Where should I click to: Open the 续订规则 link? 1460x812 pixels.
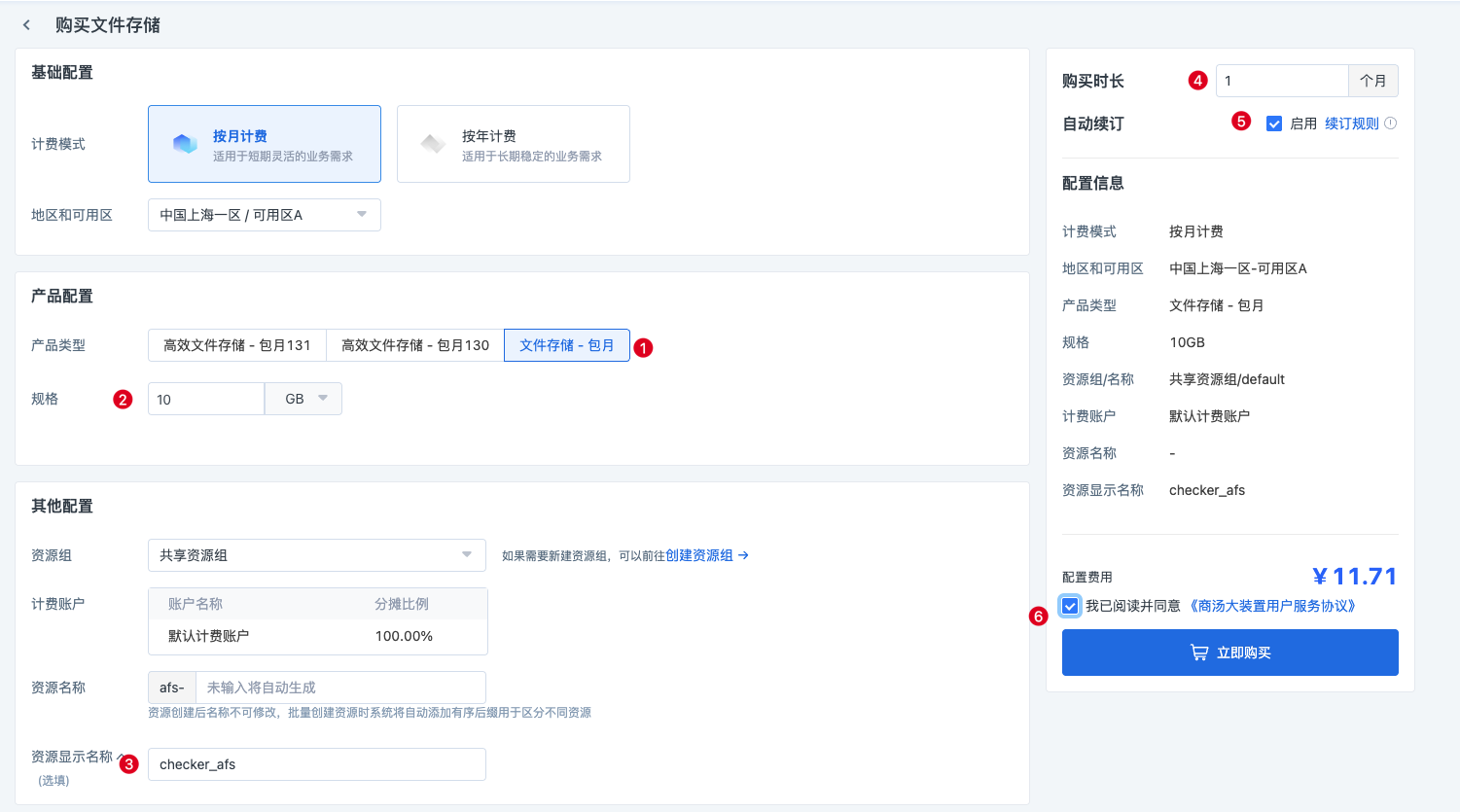(x=1352, y=124)
